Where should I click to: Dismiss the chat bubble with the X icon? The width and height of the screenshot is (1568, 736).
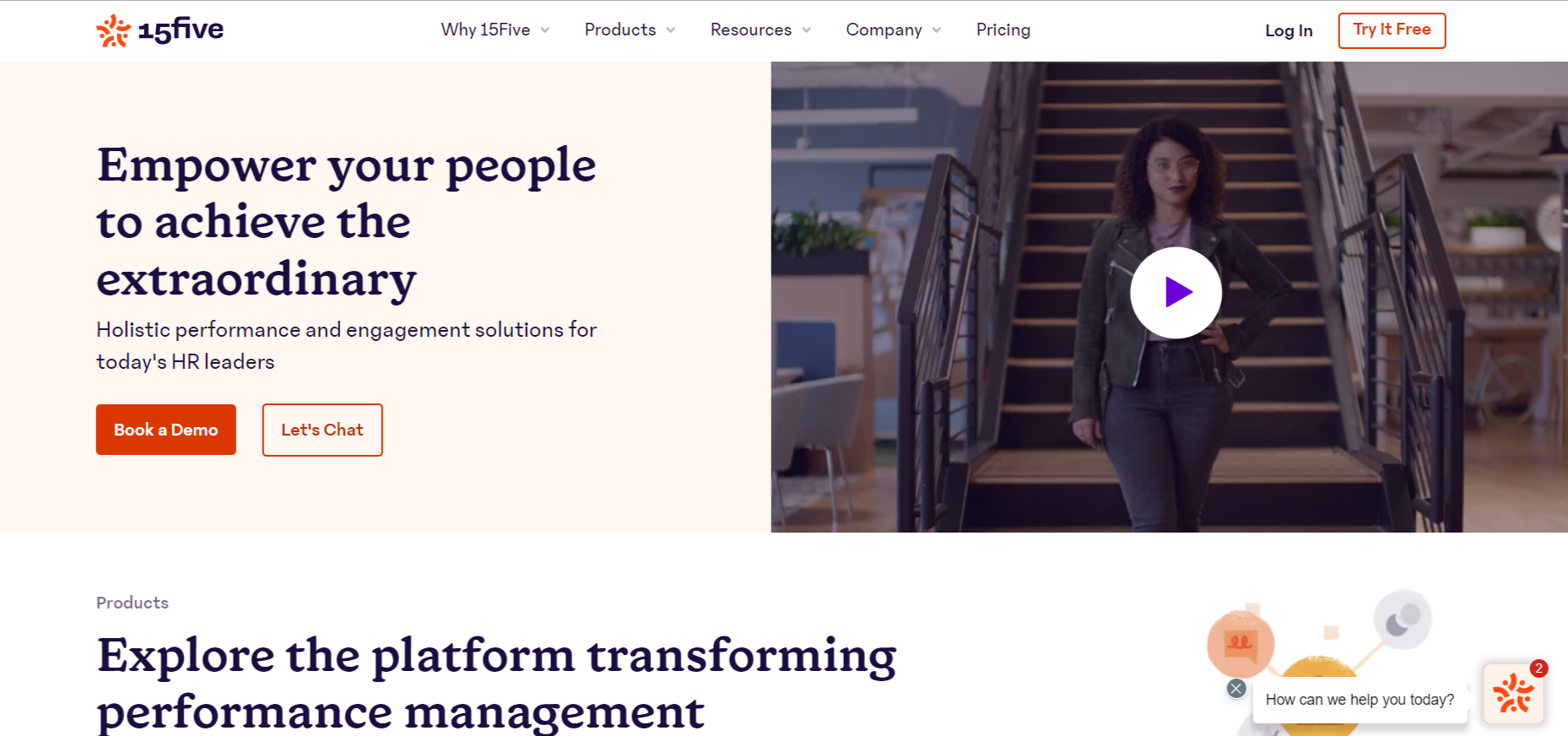tap(1235, 689)
